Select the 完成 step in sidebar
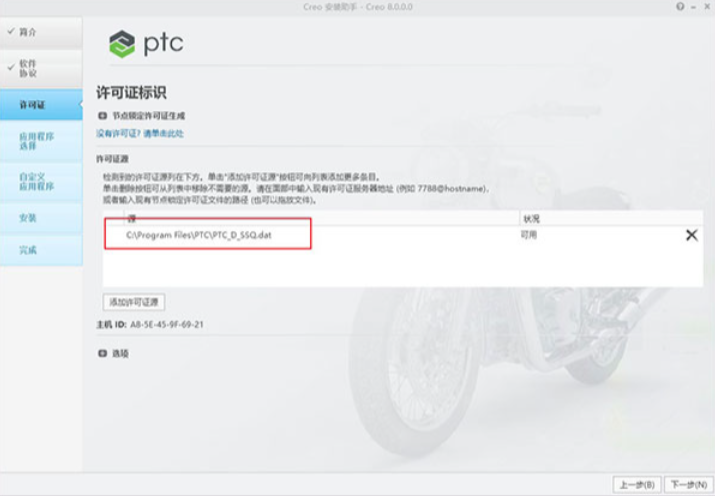This screenshot has height=496, width=715. point(41,250)
